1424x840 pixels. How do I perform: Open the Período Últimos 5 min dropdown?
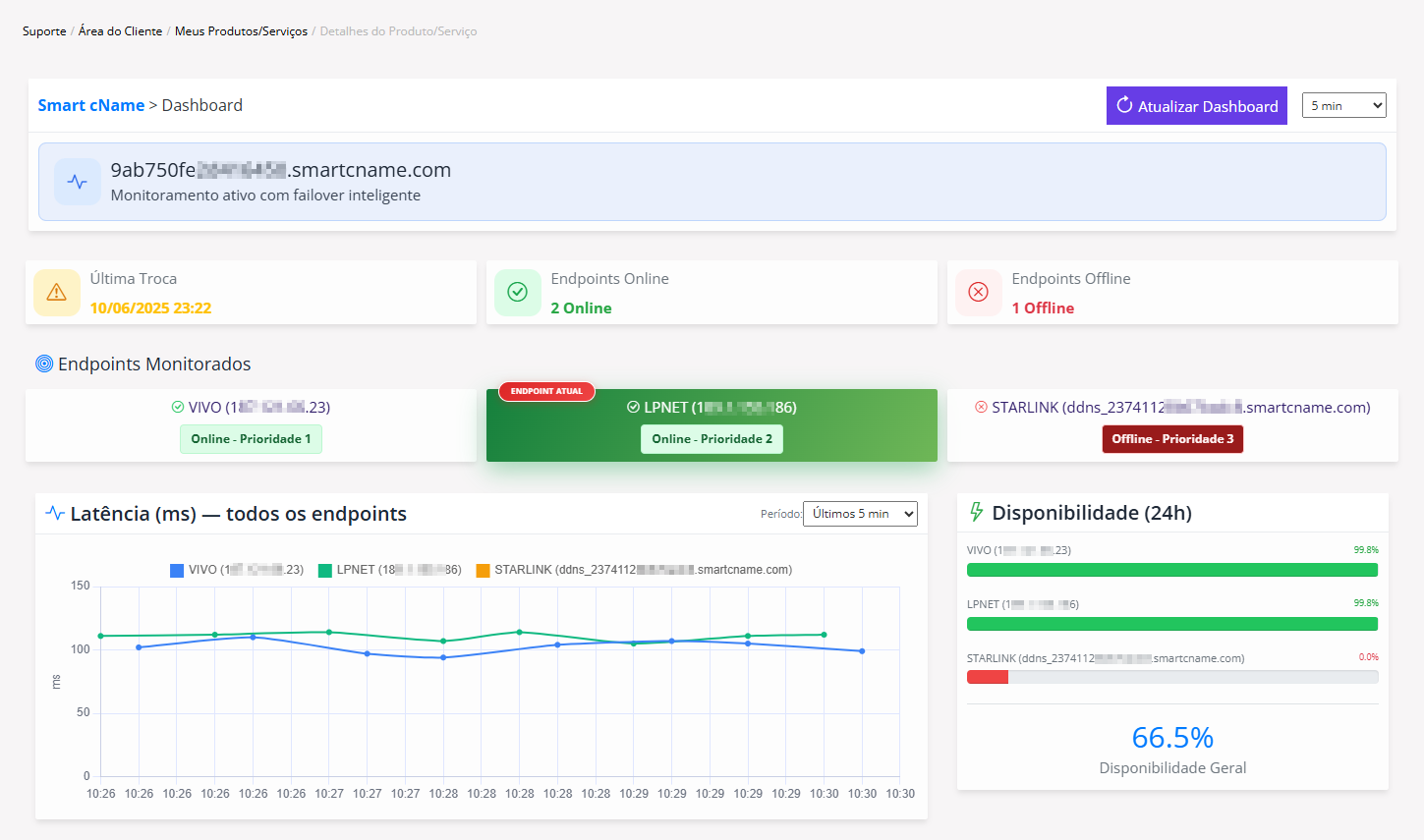(860, 513)
